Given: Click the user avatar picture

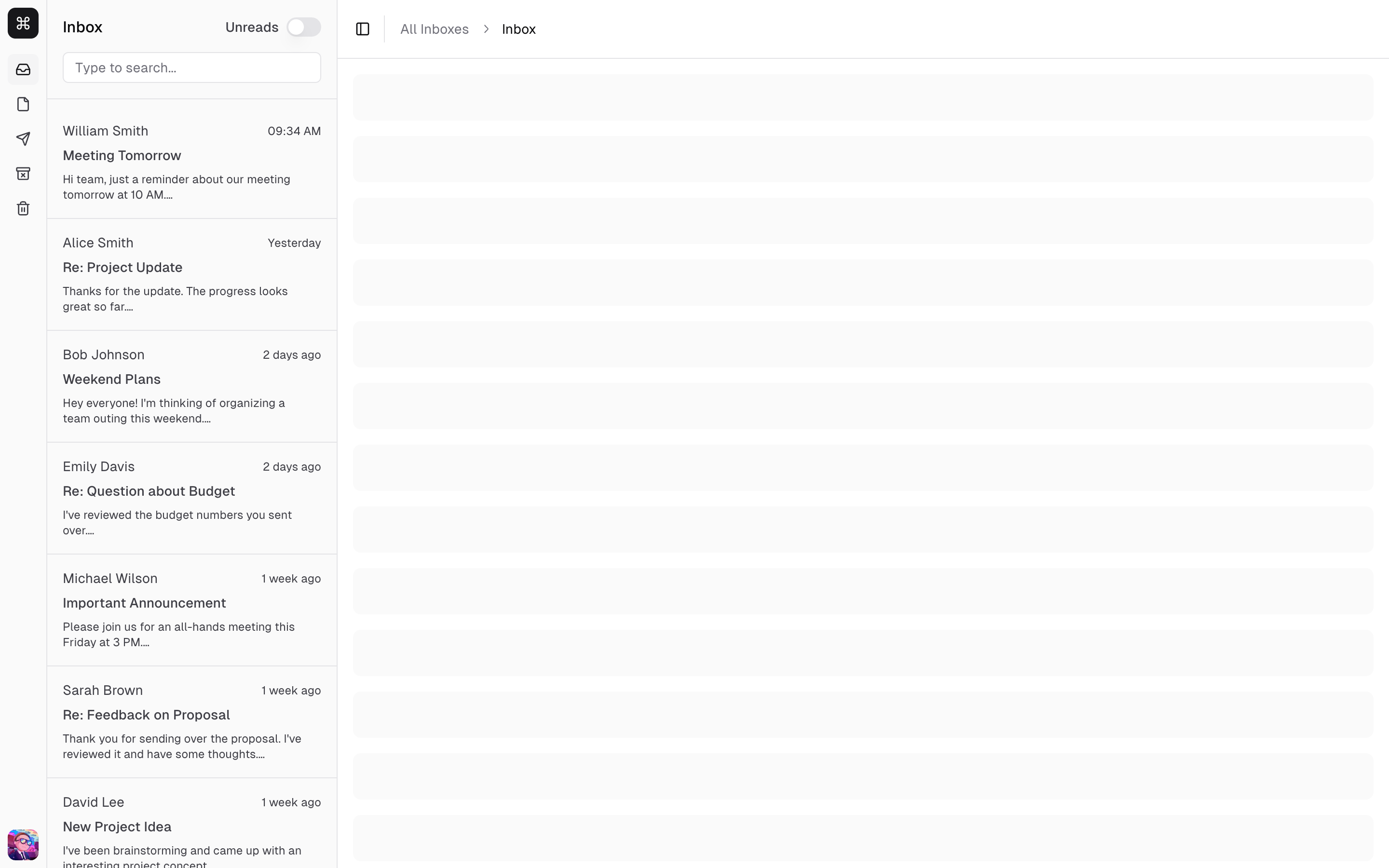Looking at the screenshot, I should pyautogui.click(x=23, y=844).
